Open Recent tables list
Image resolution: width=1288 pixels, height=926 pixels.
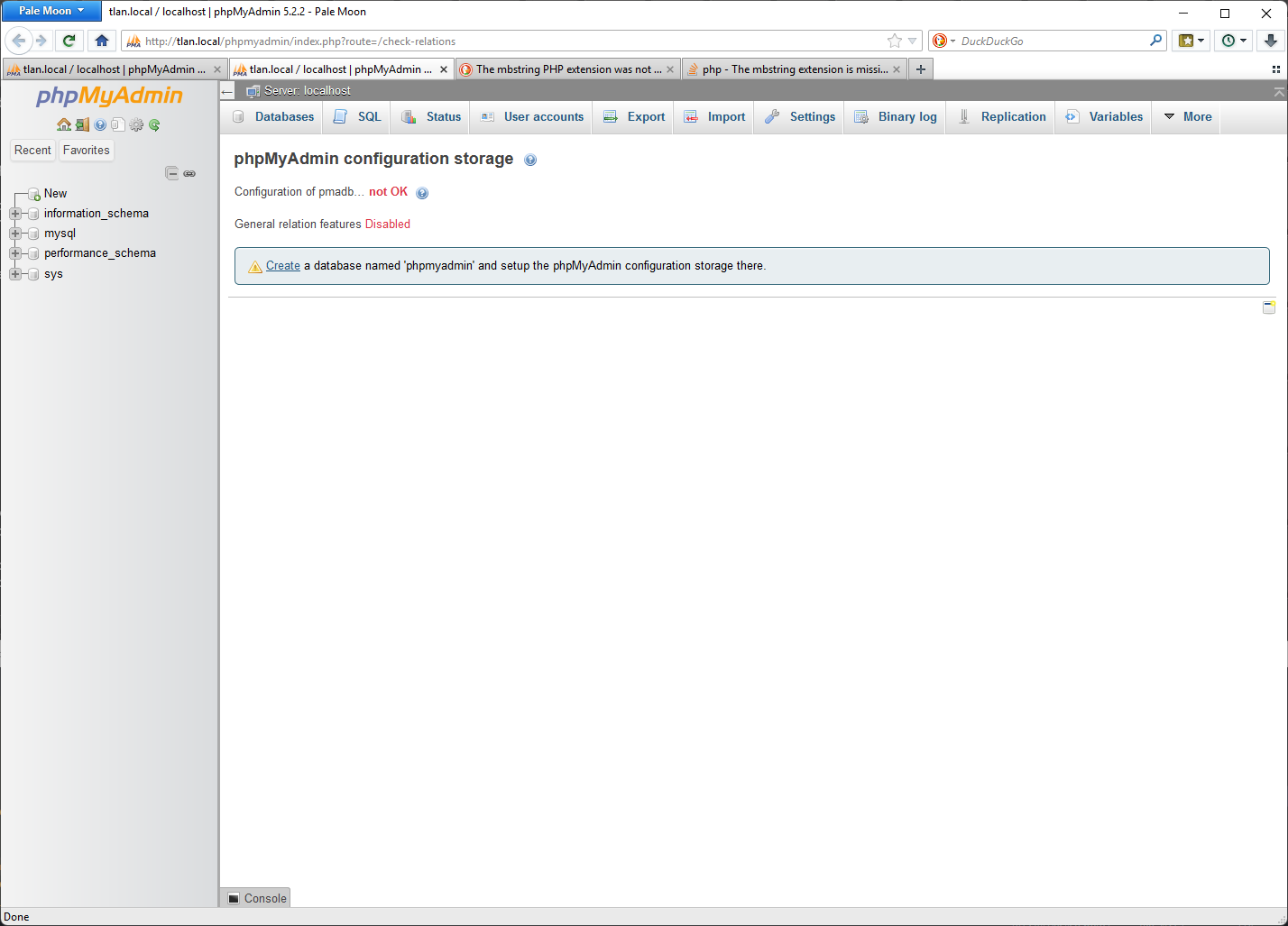(32, 151)
